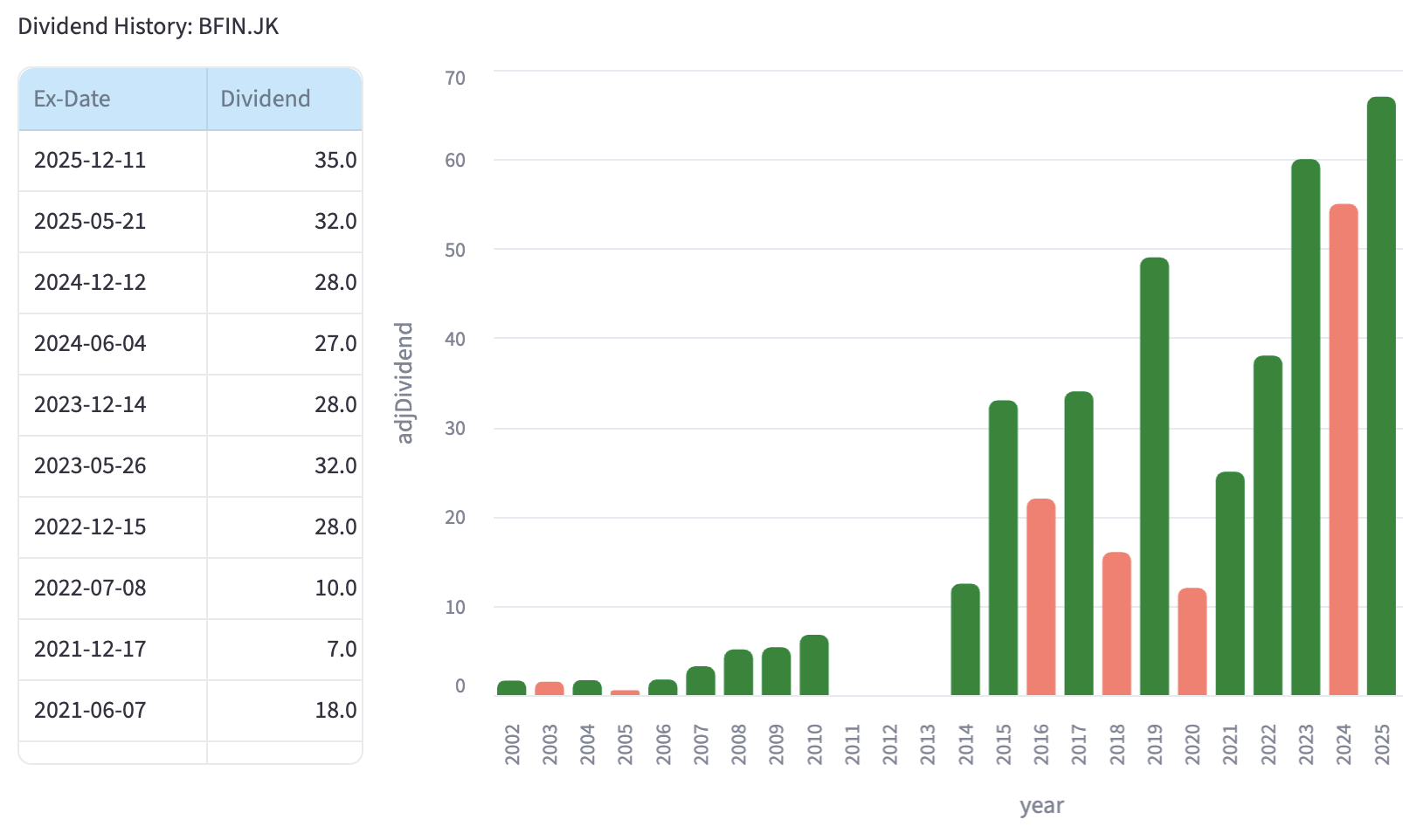Click the red 2016 bar
The width and height of the screenshot is (1403, 840).
pos(1040,596)
